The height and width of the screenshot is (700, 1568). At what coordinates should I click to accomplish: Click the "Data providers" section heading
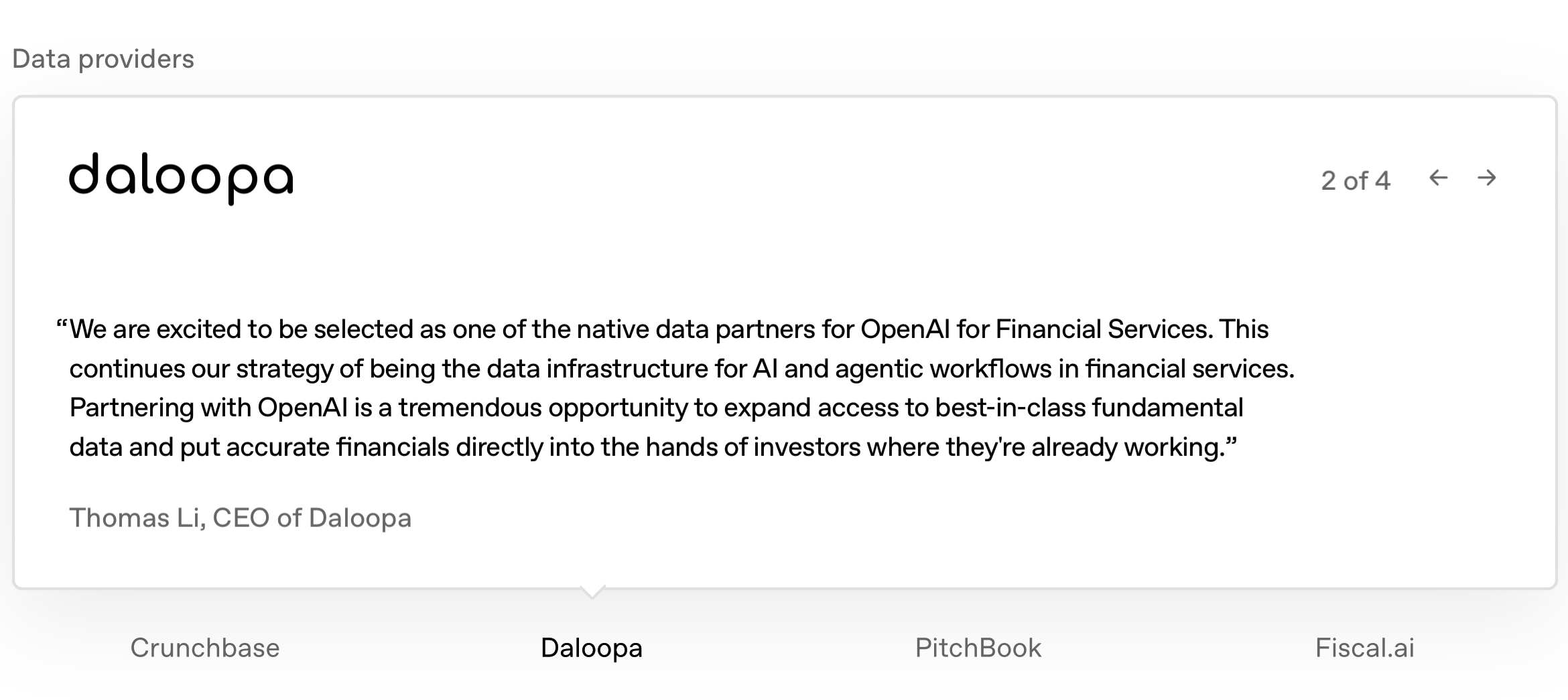103,59
